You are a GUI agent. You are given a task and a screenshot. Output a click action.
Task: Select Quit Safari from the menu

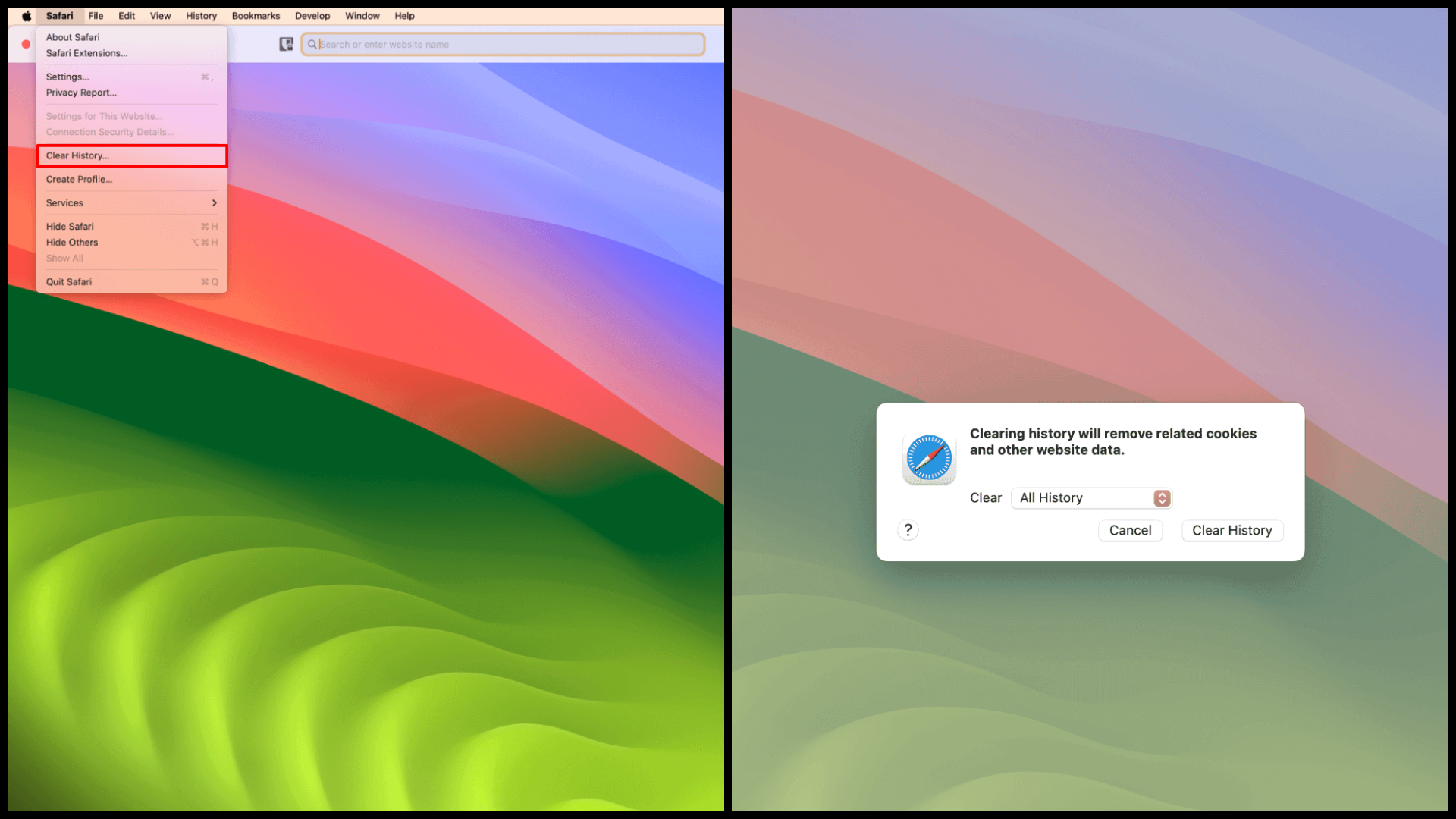pyautogui.click(x=69, y=282)
